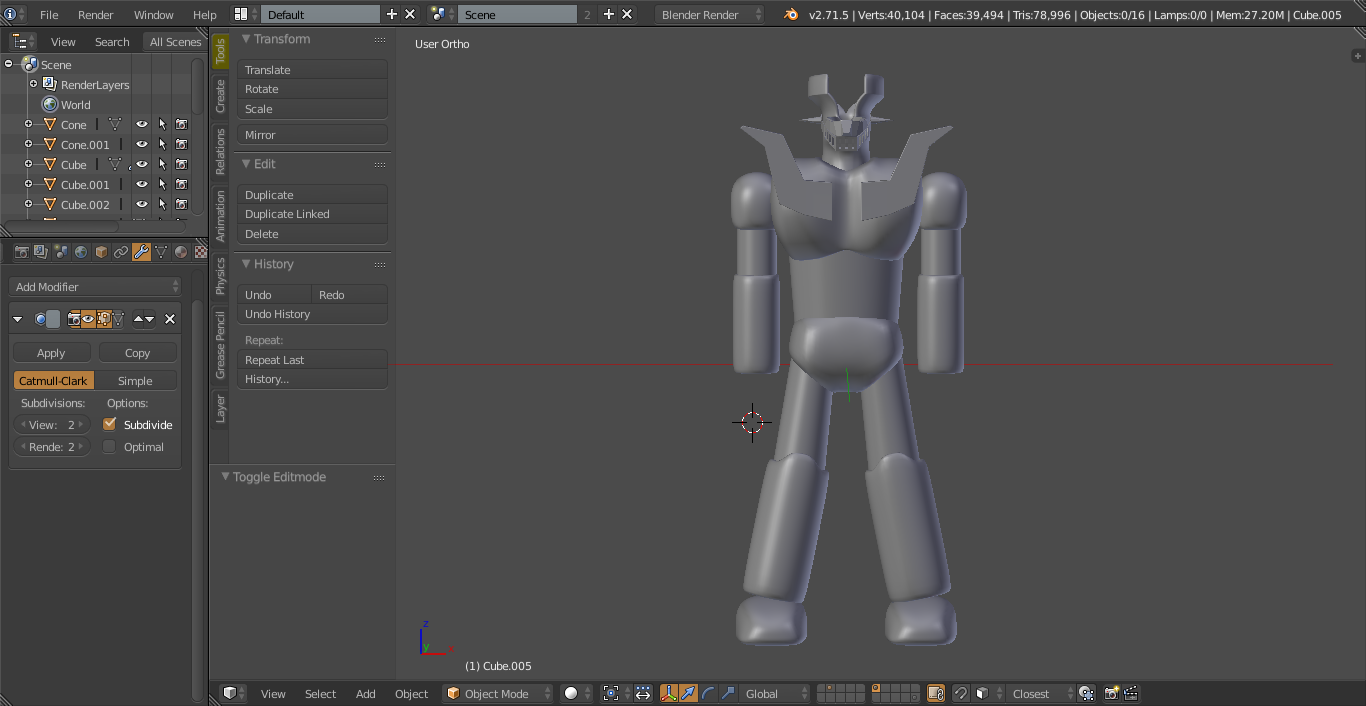Add a new scene with plus icon
Viewport: 1366px width, 706px height.
pyautogui.click(x=609, y=14)
